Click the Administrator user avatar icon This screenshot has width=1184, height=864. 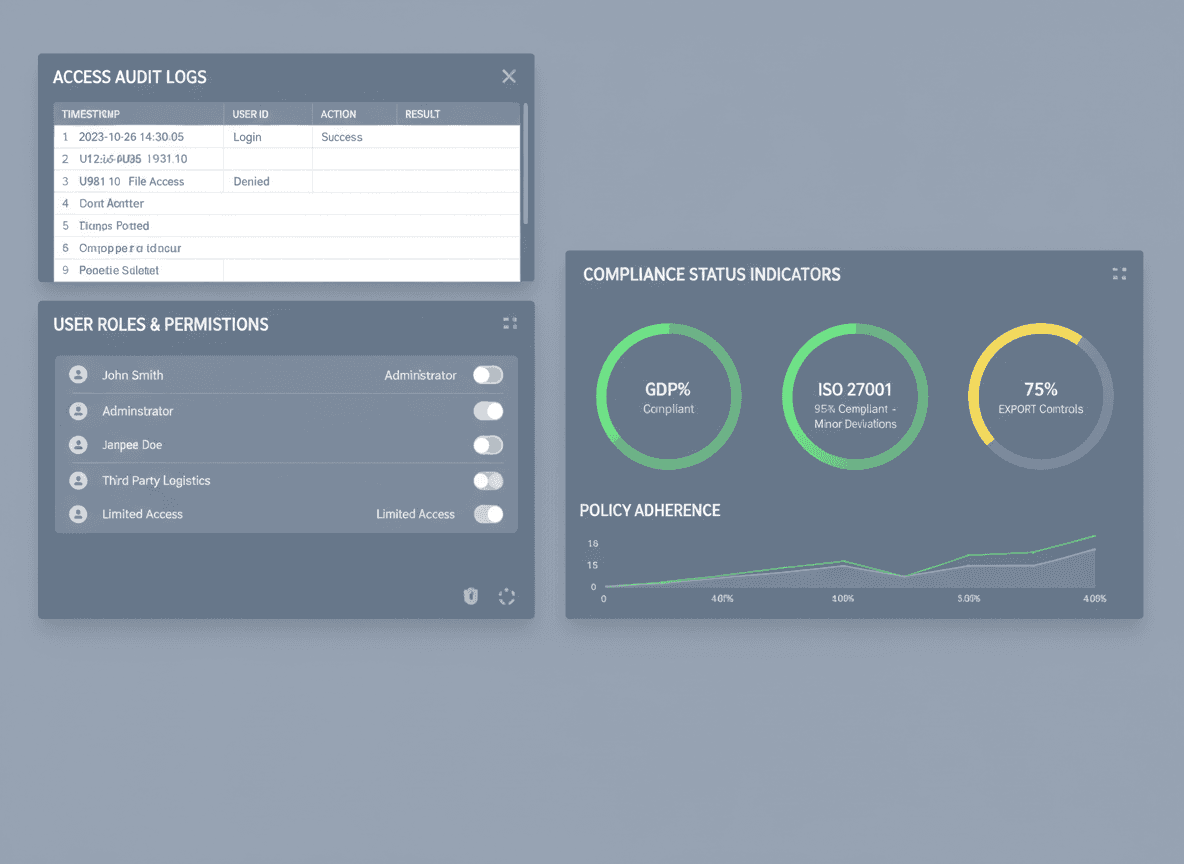78,410
